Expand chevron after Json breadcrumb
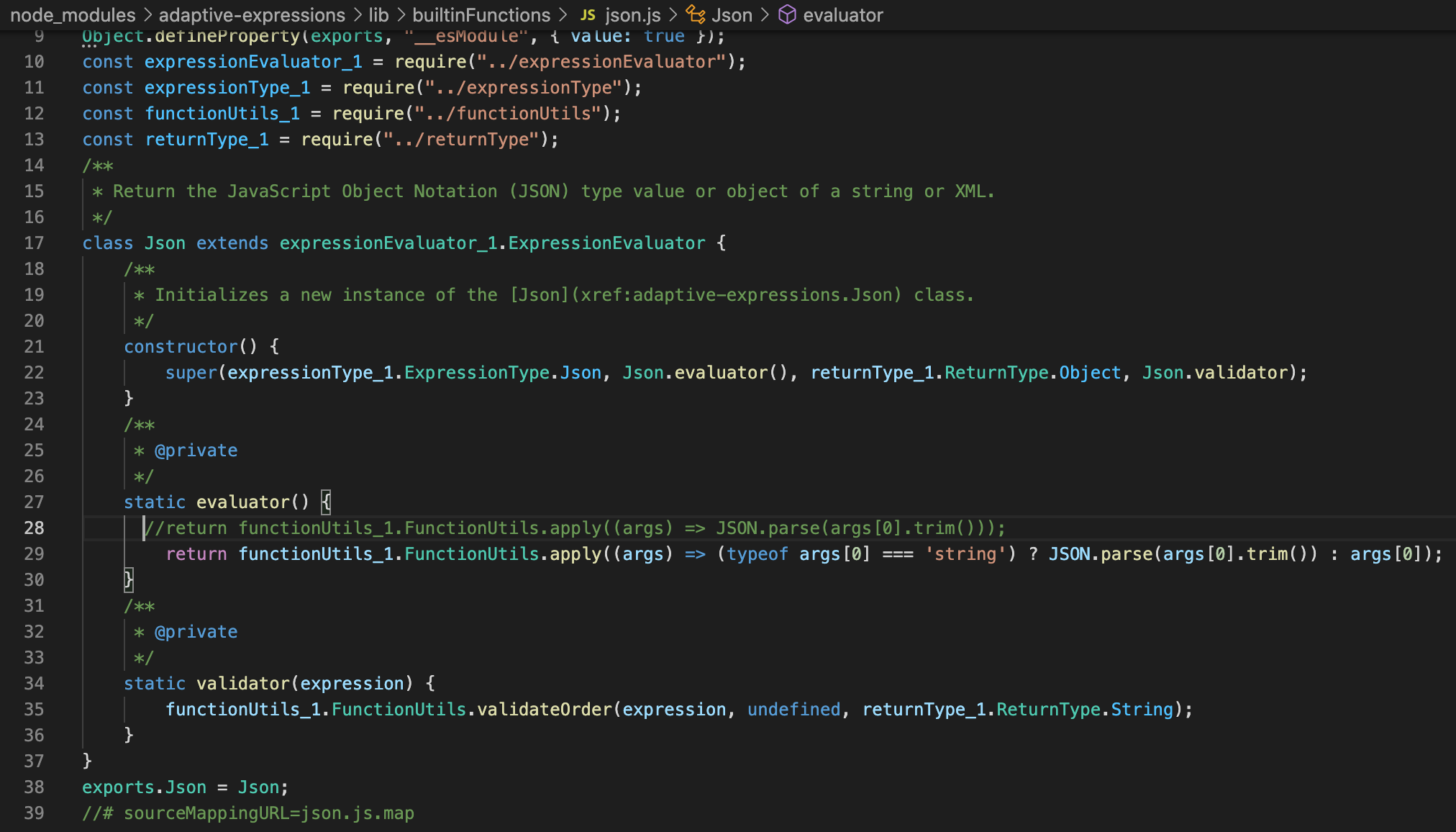Screen dimensions: 1456x832 764,15
